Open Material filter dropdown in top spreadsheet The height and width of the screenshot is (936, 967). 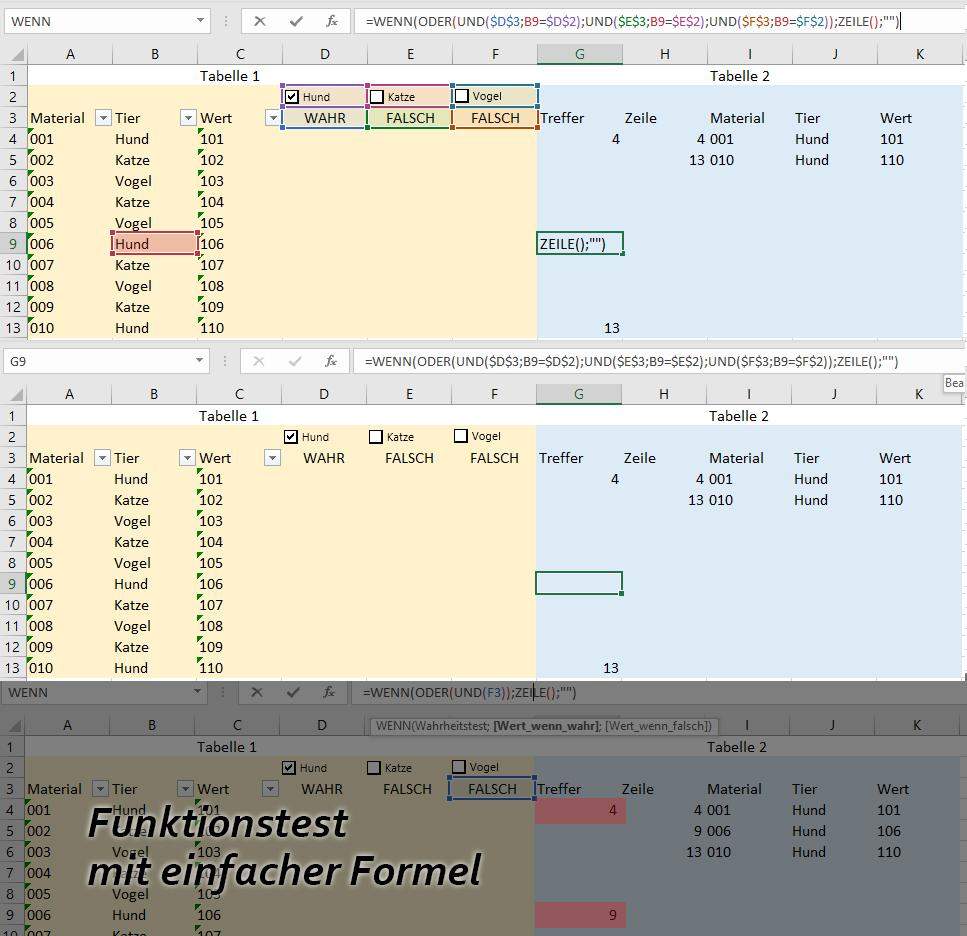point(102,118)
